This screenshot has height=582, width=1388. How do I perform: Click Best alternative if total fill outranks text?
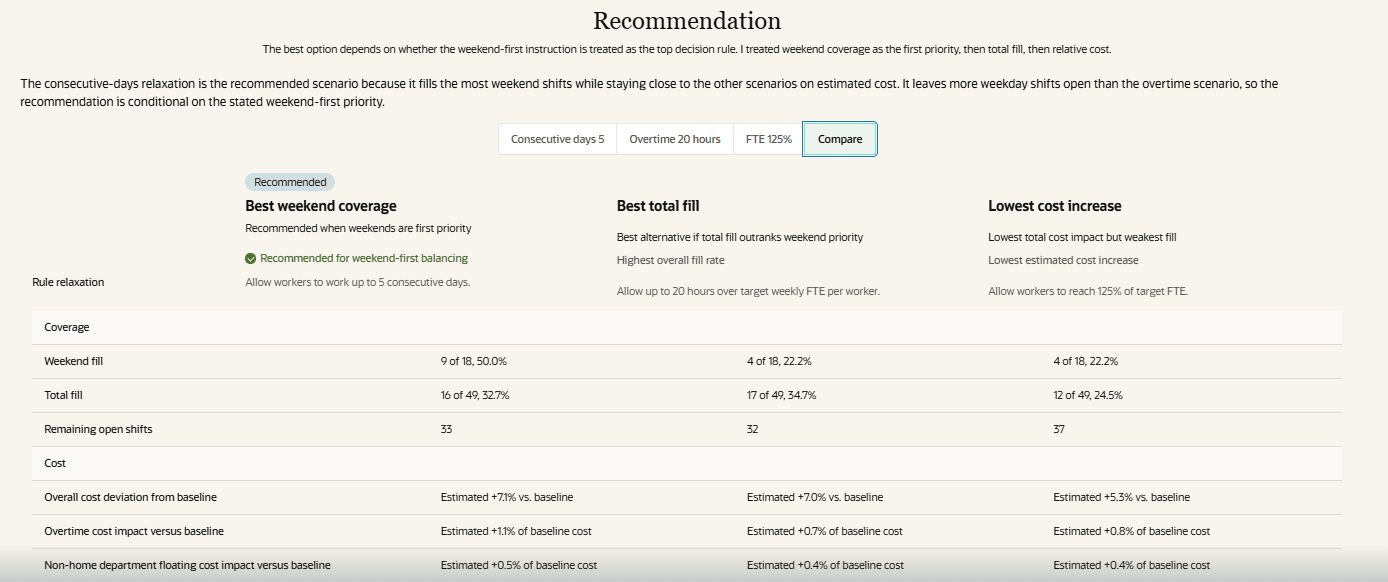[740, 237]
